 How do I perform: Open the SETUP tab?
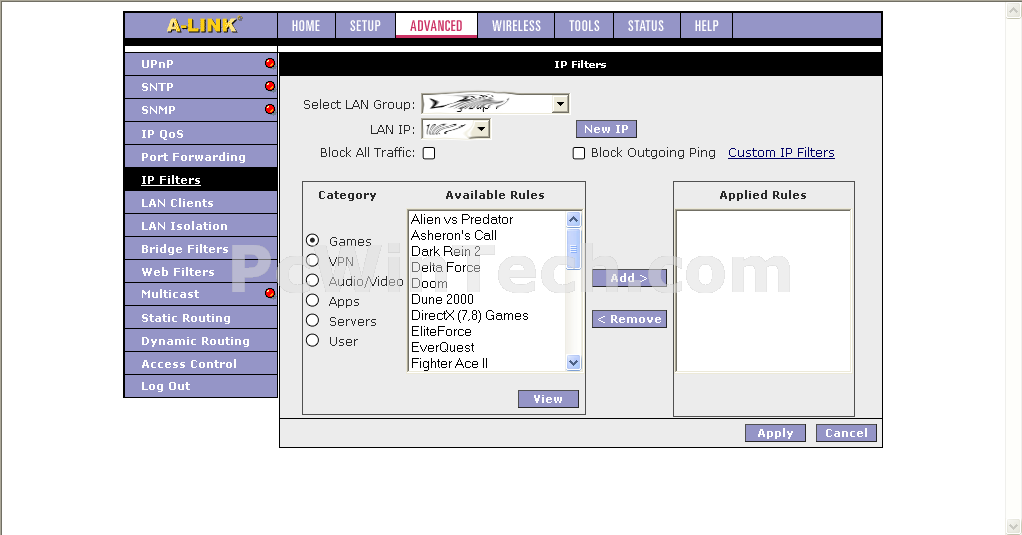pyautogui.click(x=365, y=25)
